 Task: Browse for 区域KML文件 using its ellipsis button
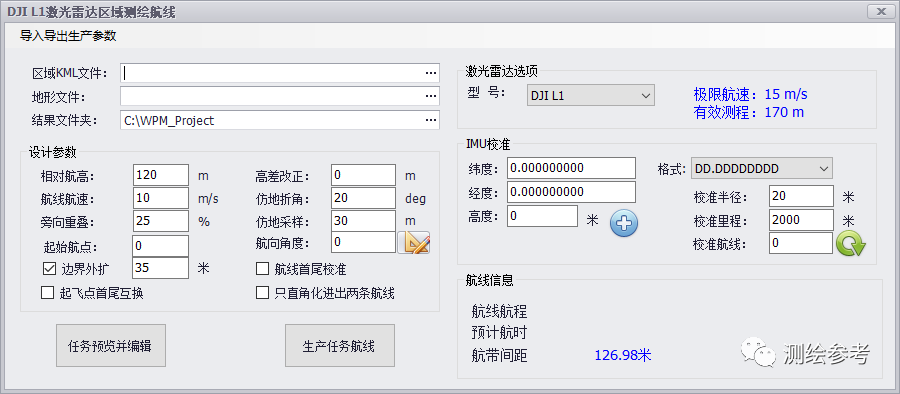pos(430,73)
